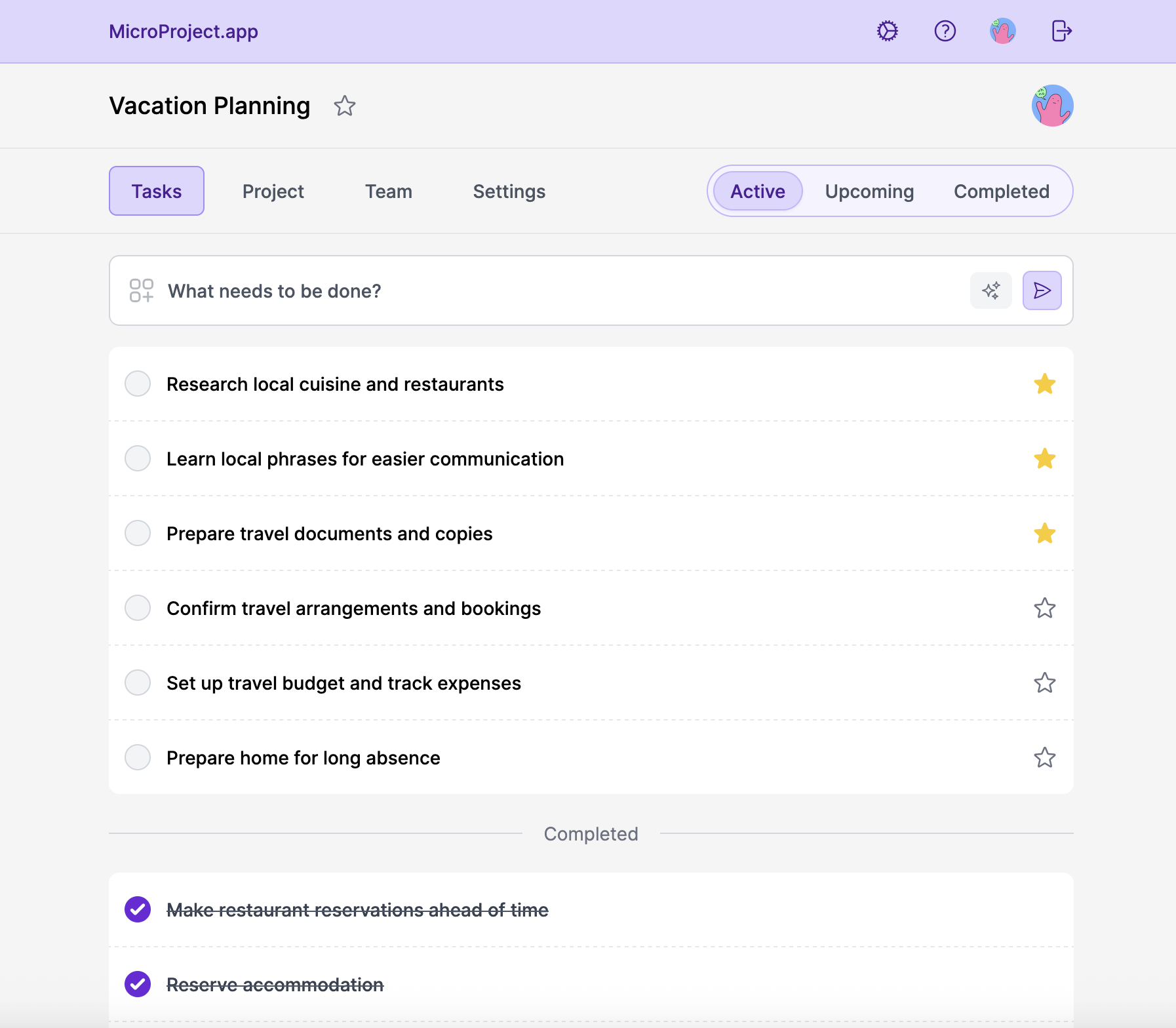This screenshot has width=1176, height=1028.
Task: Unstar Research local cuisine and restaurants
Action: (x=1044, y=384)
